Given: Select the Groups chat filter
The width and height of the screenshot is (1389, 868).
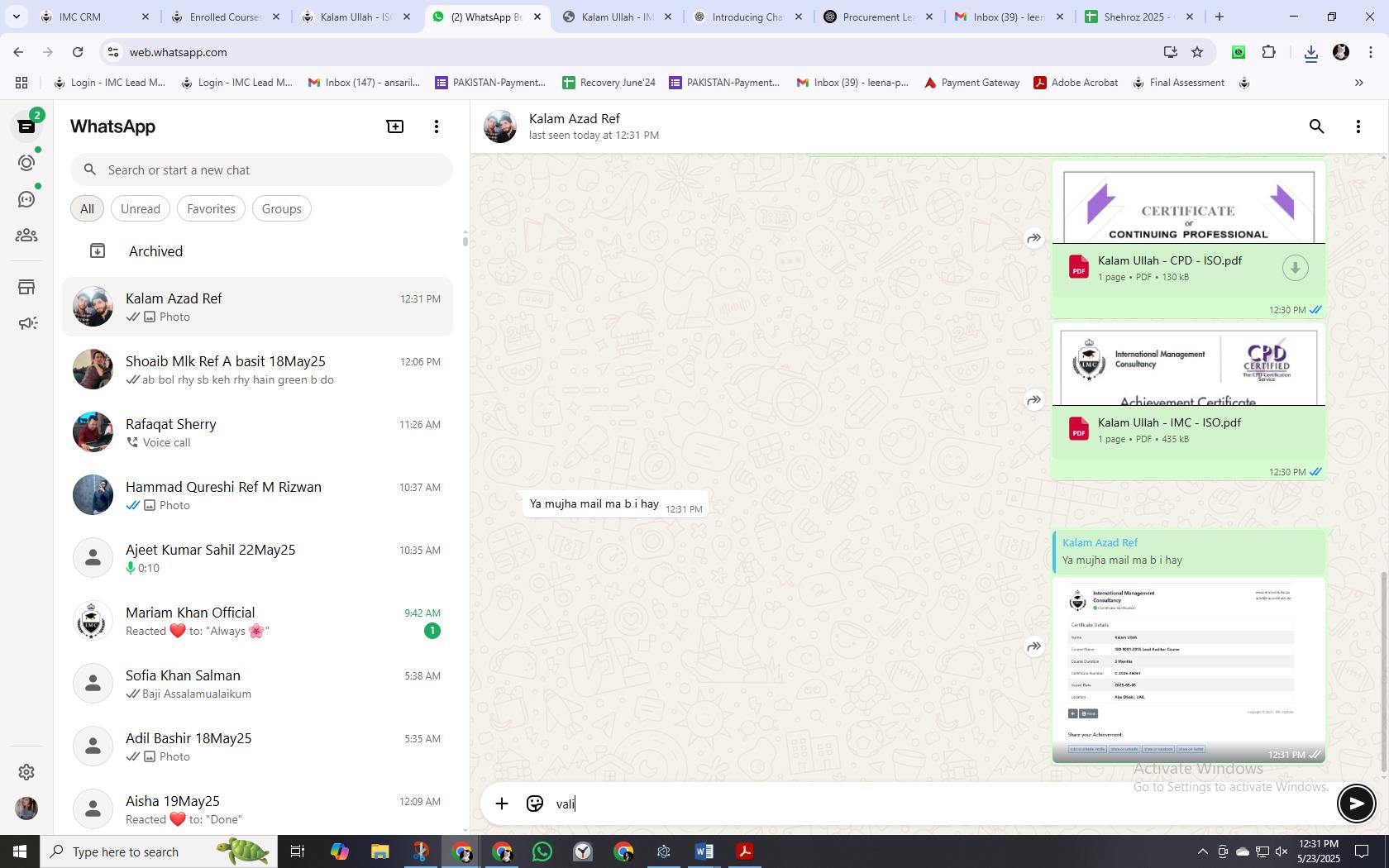Looking at the screenshot, I should [281, 208].
